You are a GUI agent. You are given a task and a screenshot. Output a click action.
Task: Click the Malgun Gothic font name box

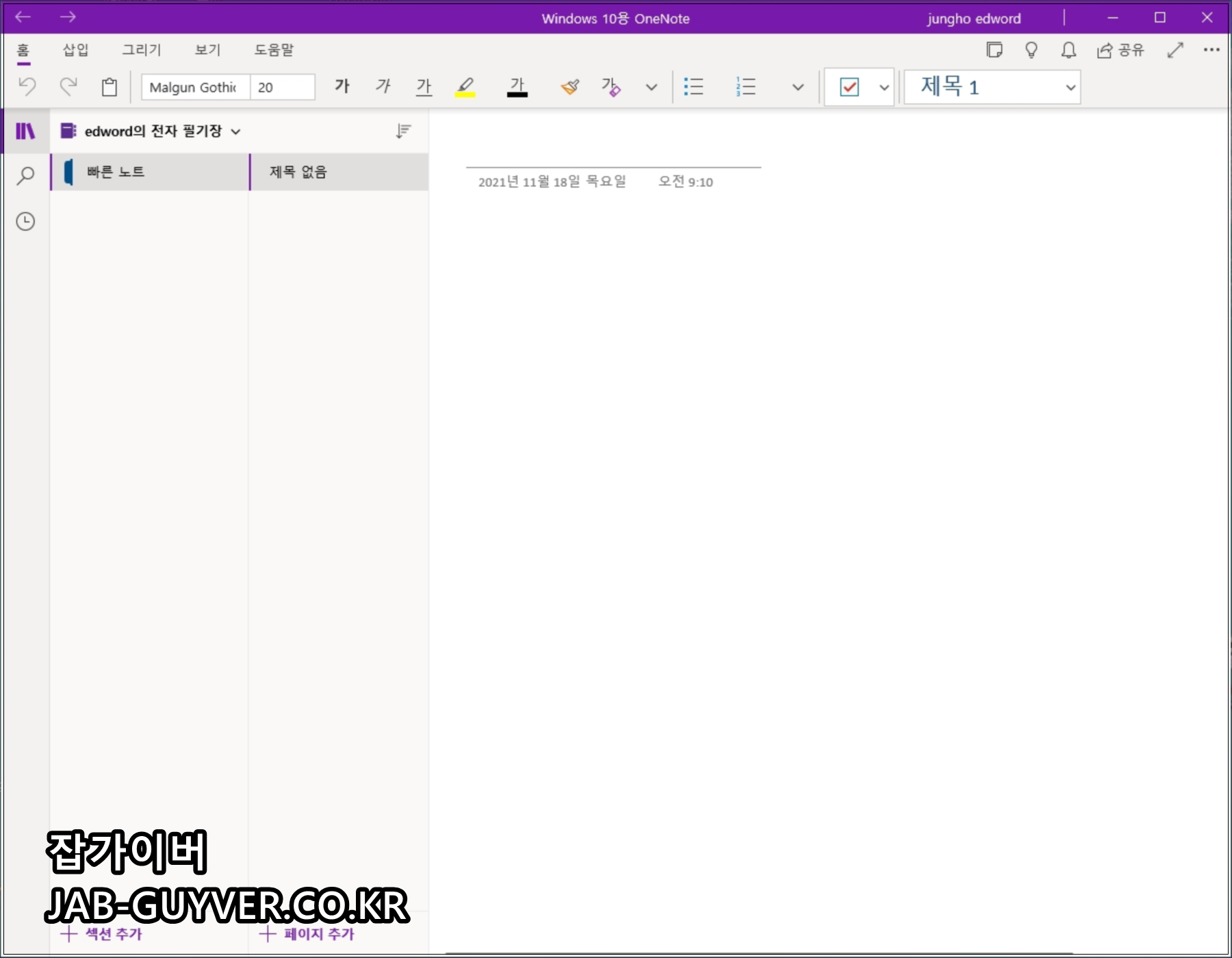[x=196, y=87]
